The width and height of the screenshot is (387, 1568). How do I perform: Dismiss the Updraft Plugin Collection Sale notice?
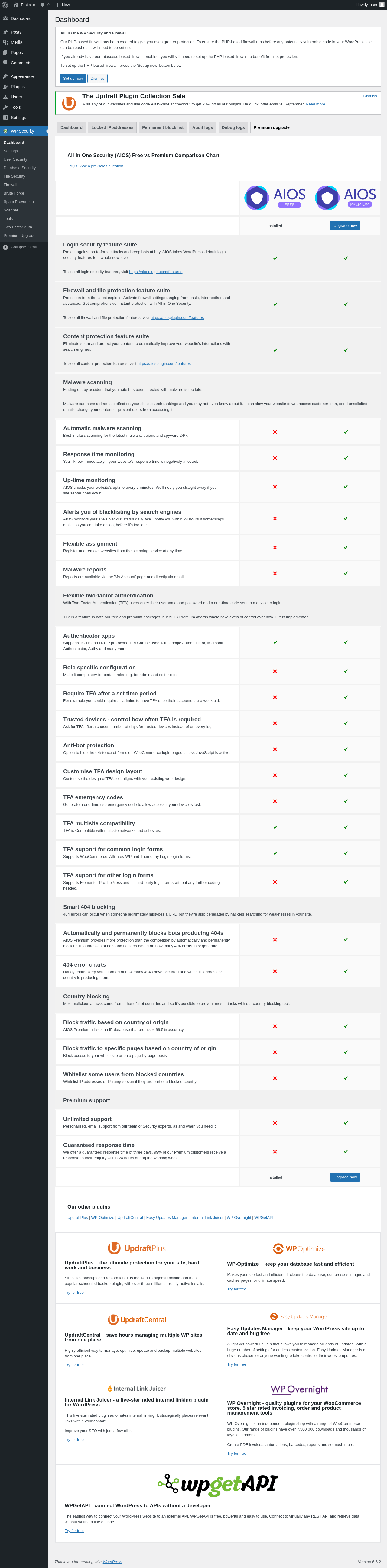(369, 96)
